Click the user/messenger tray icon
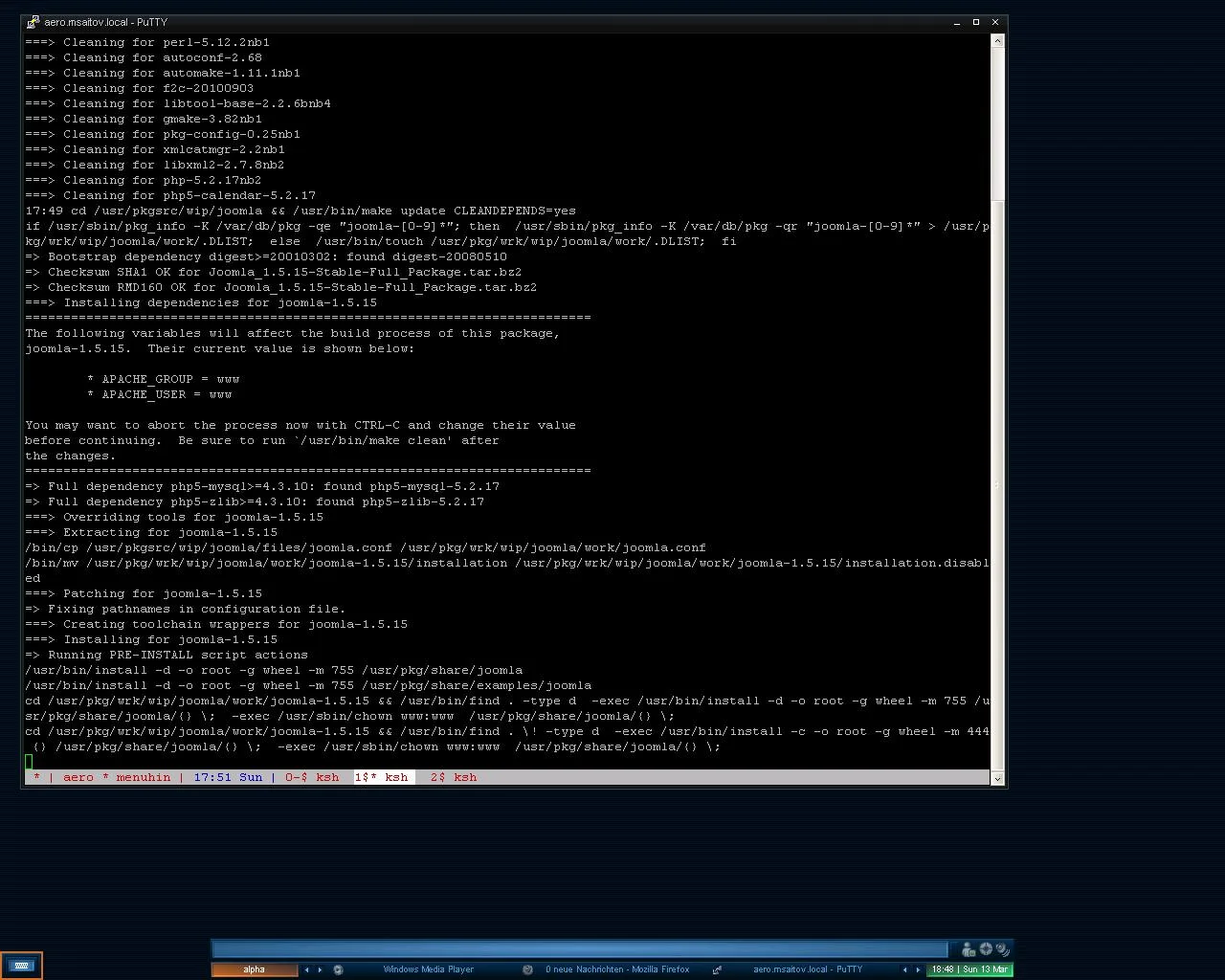The height and width of the screenshot is (980, 1225). [969, 949]
